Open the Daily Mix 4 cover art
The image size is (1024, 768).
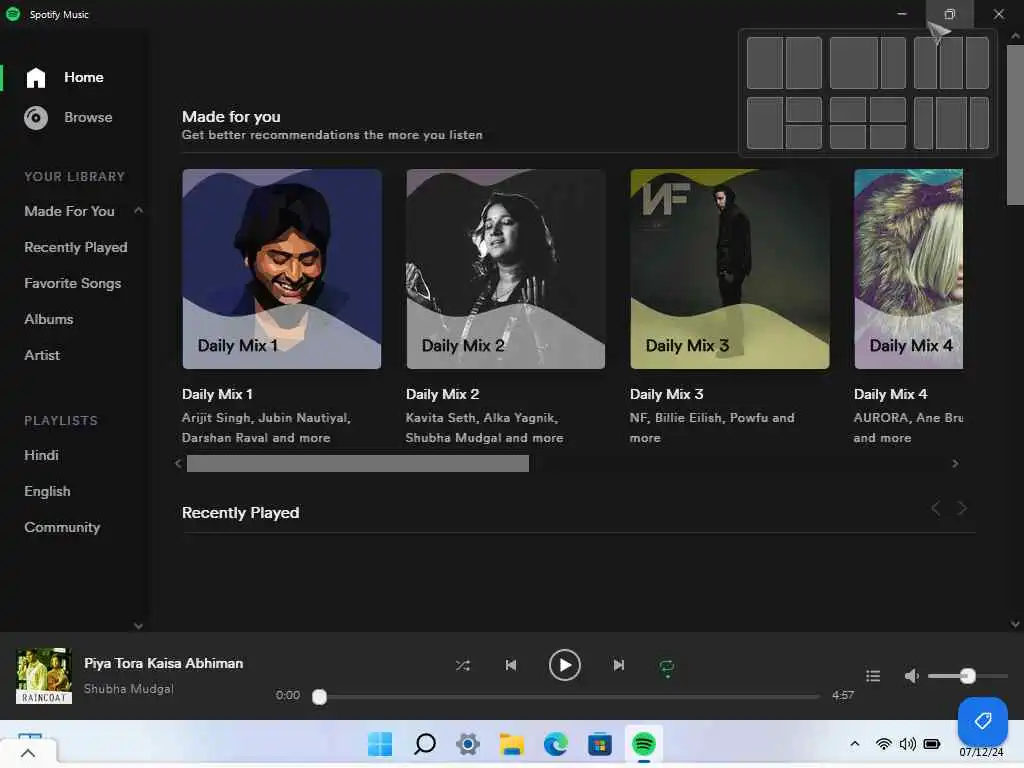coord(908,269)
